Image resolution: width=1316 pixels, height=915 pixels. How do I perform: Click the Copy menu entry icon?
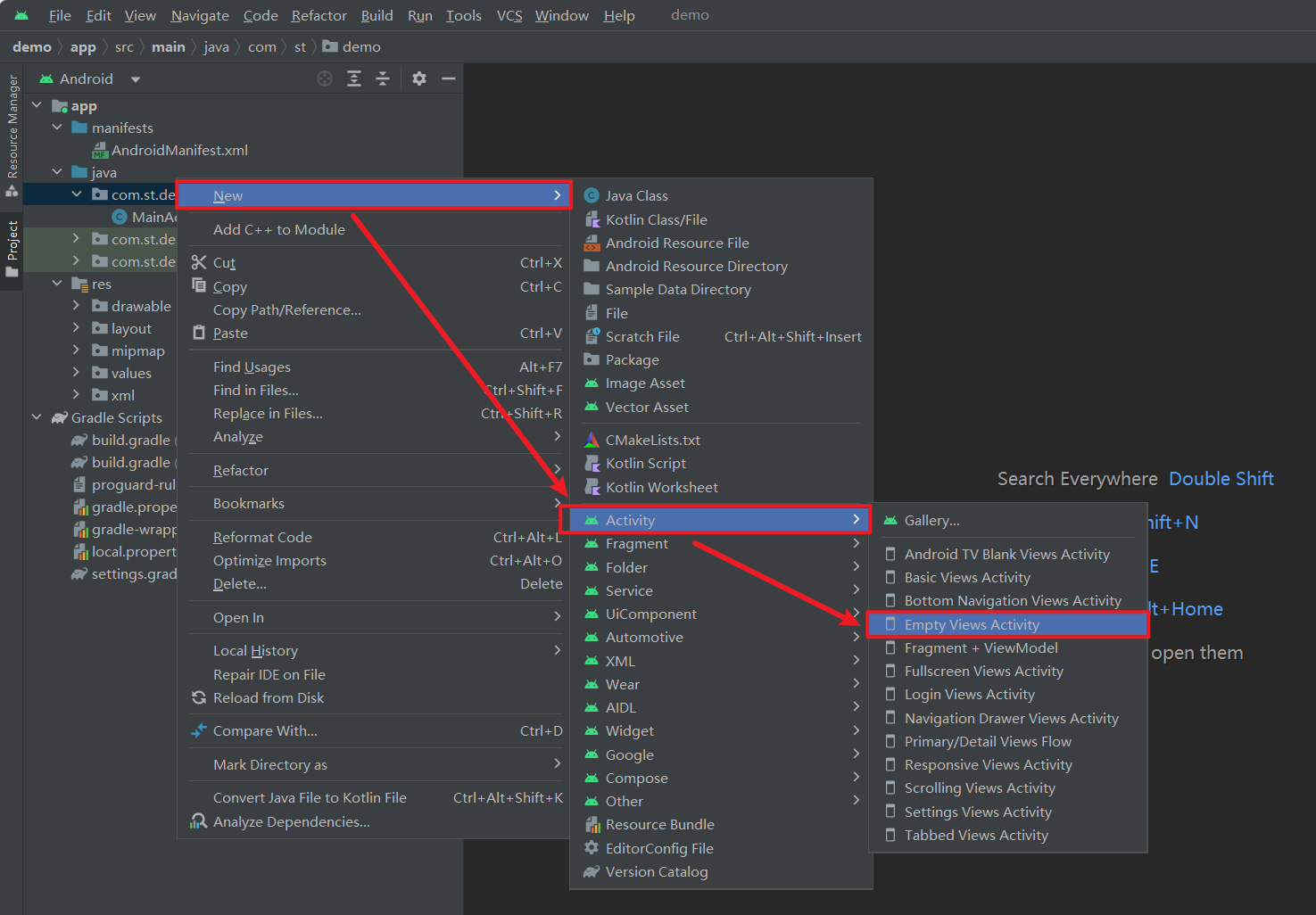point(199,285)
